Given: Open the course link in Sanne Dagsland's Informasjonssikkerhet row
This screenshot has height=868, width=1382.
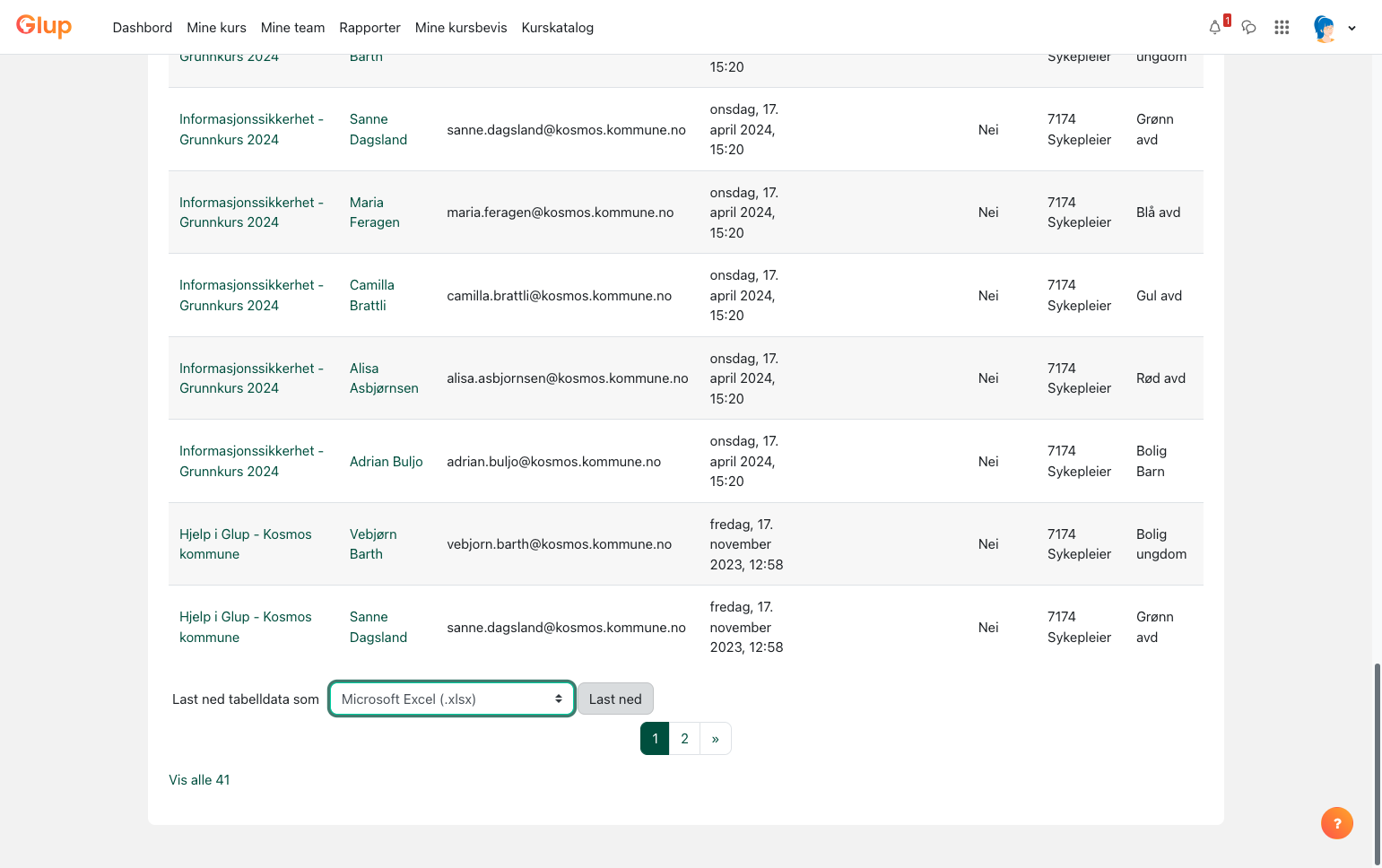Looking at the screenshot, I should pyautogui.click(x=251, y=129).
